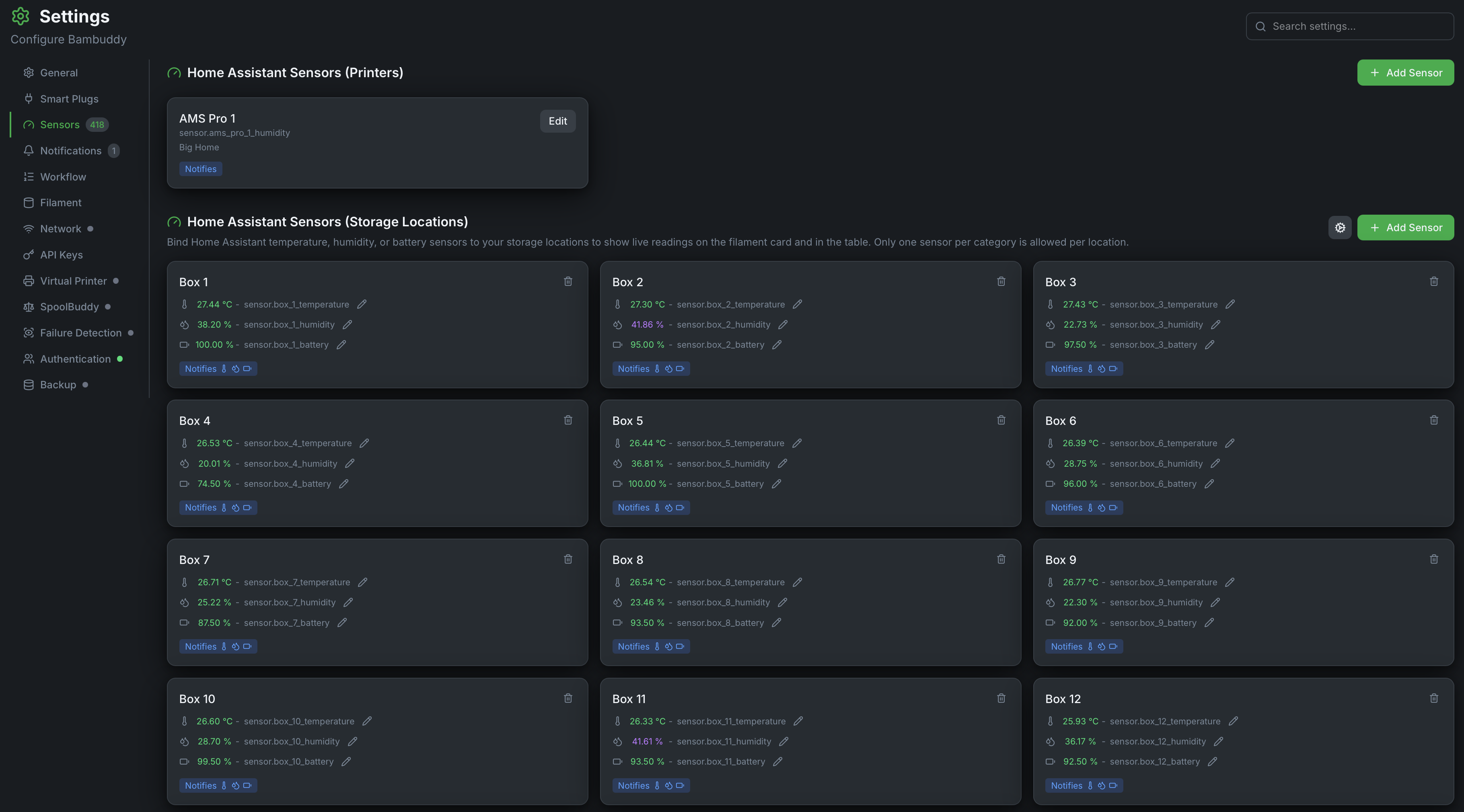Click pencil beside sensor.box_5_temperature
Viewport: 1464px width, 812px height.
point(797,443)
